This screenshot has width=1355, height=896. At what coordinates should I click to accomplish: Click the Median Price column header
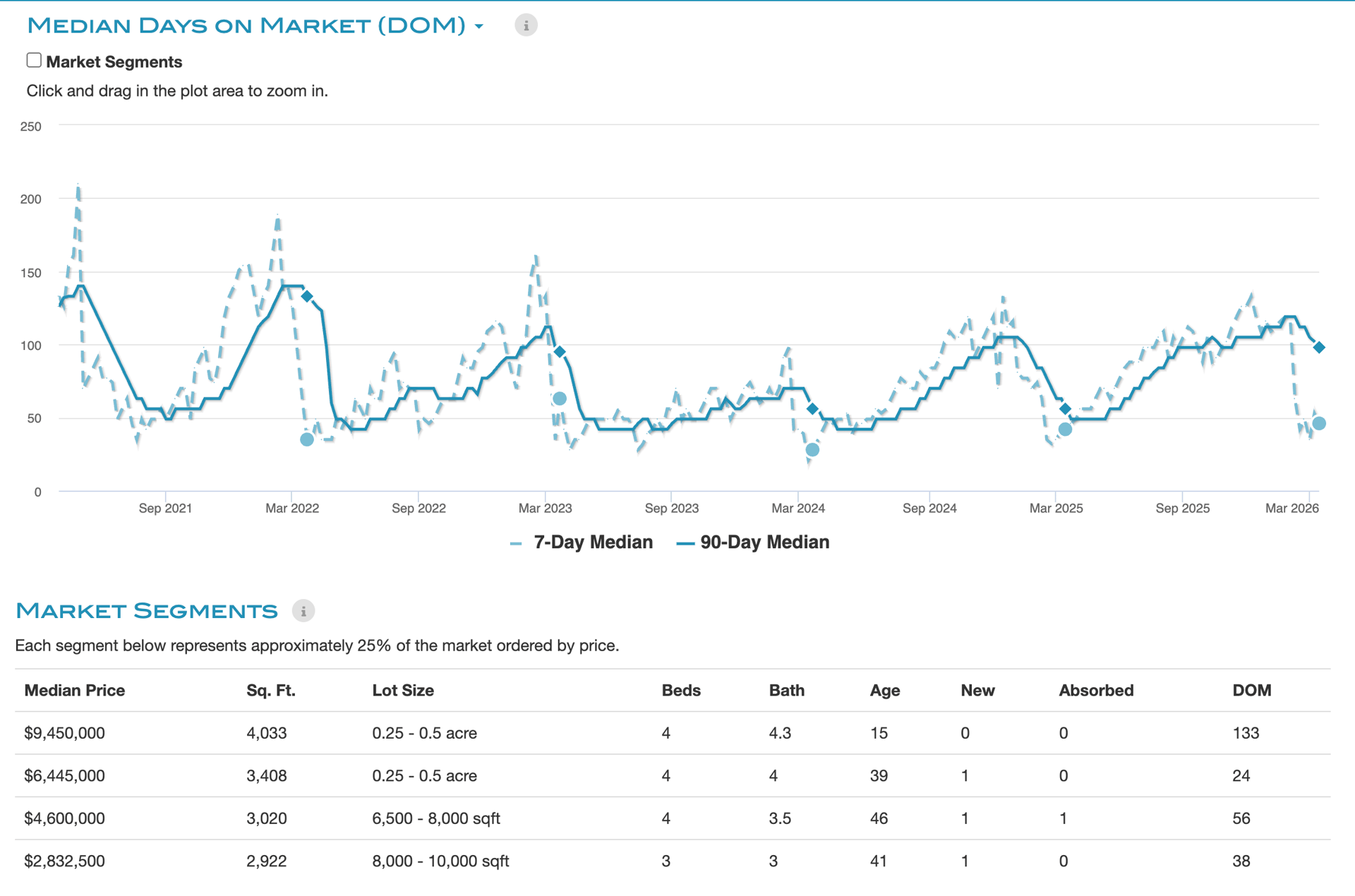75,691
